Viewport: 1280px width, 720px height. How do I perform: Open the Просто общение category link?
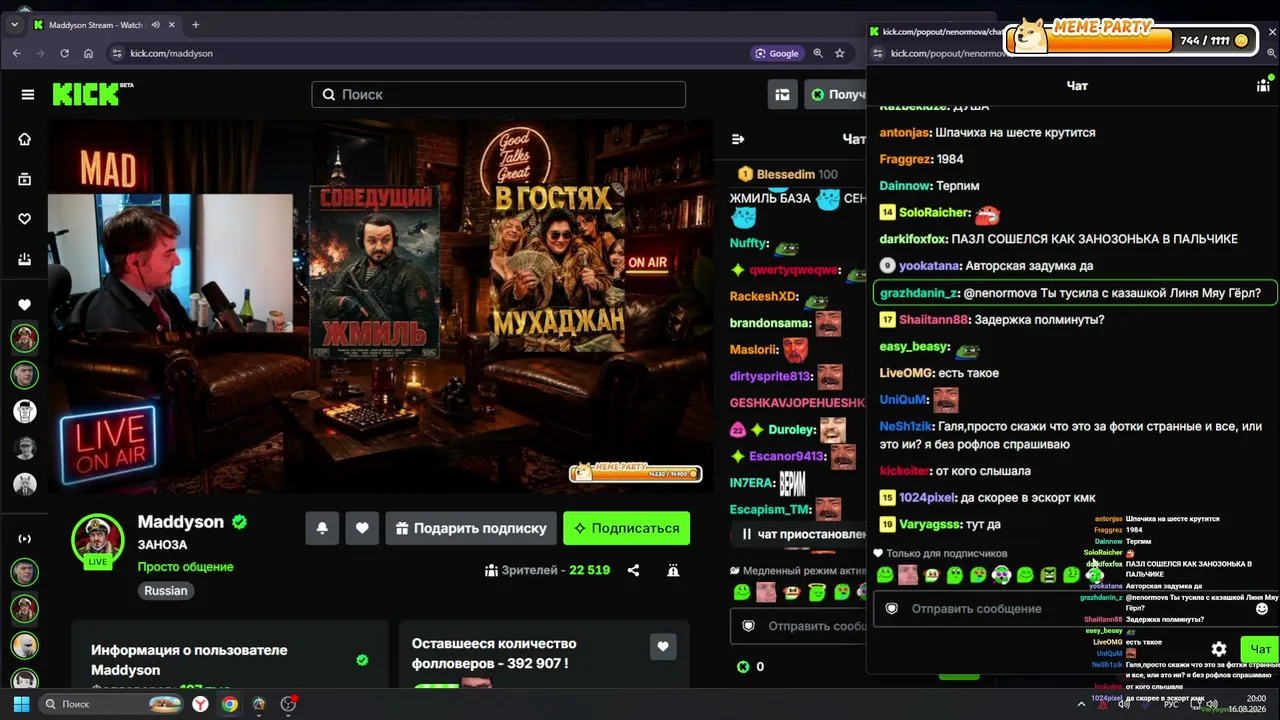point(185,567)
